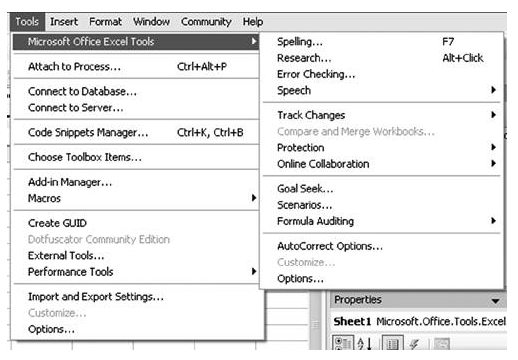518x360 pixels.
Task: Click the panel splitter grip beside Properties
Action: click(315, 324)
